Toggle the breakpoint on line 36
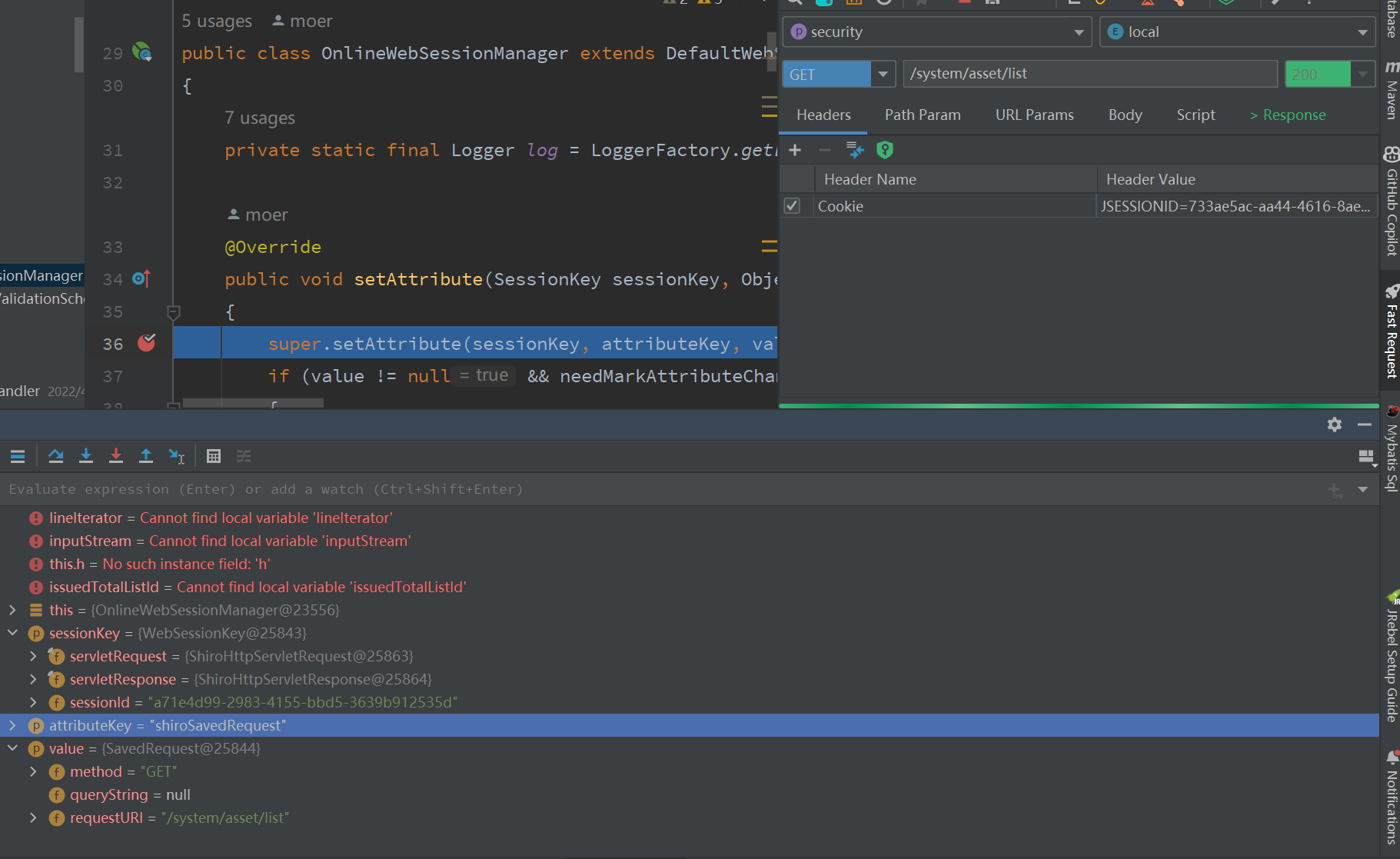This screenshot has height=859, width=1400. coord(147,343)
